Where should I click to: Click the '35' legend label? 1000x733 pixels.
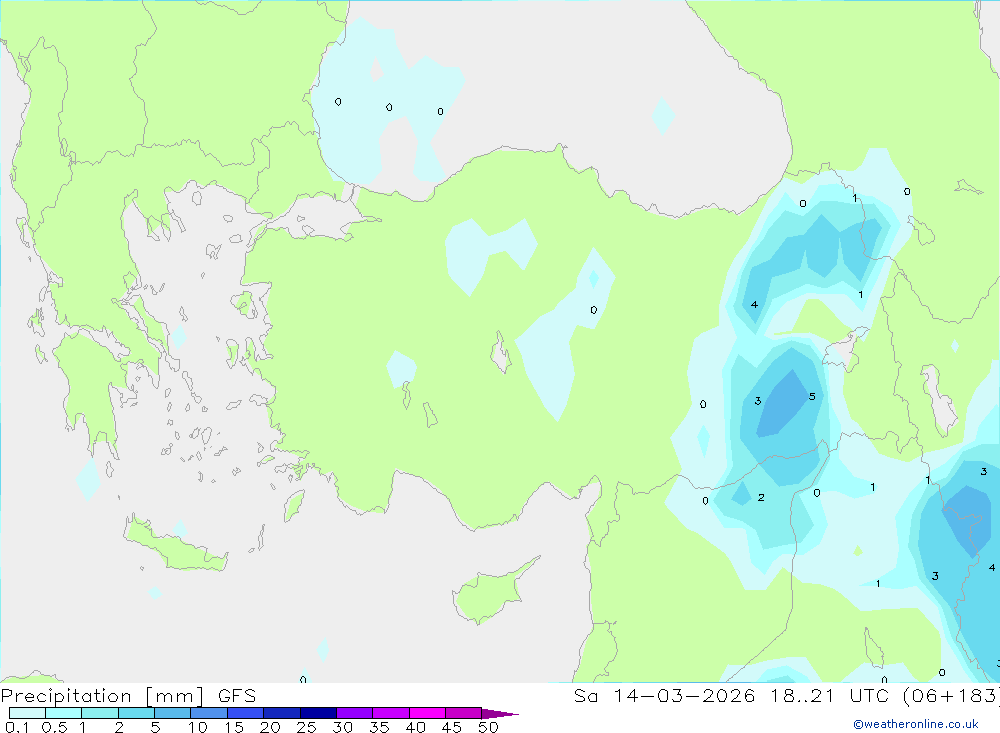point(379,727)
